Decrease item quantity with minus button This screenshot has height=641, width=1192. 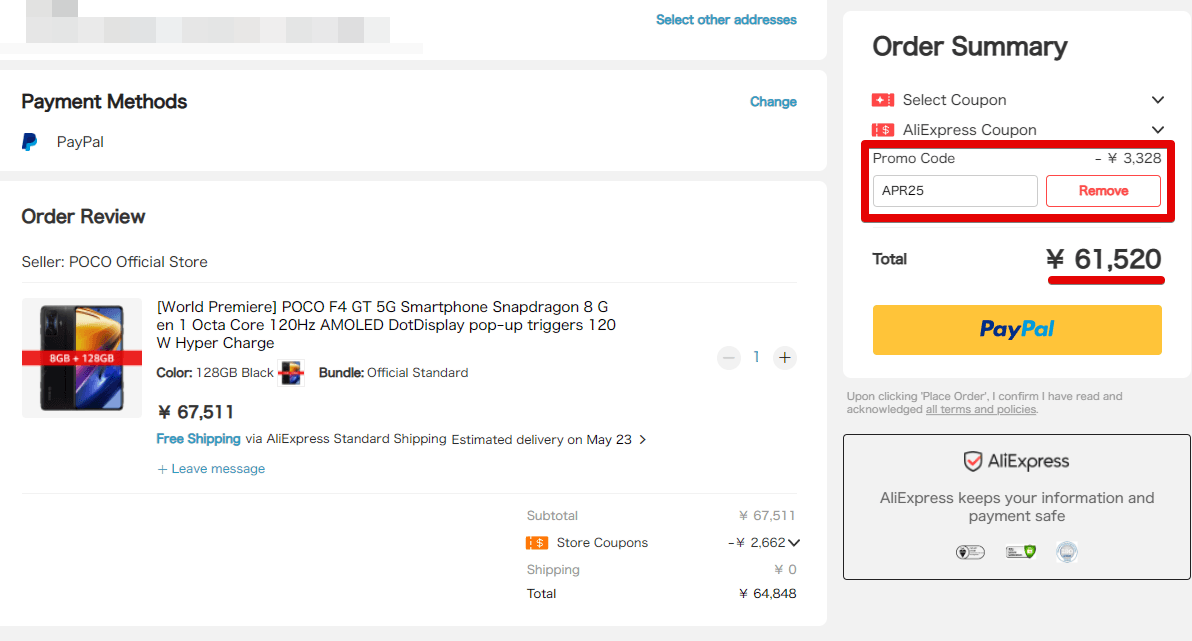[729, 357]
